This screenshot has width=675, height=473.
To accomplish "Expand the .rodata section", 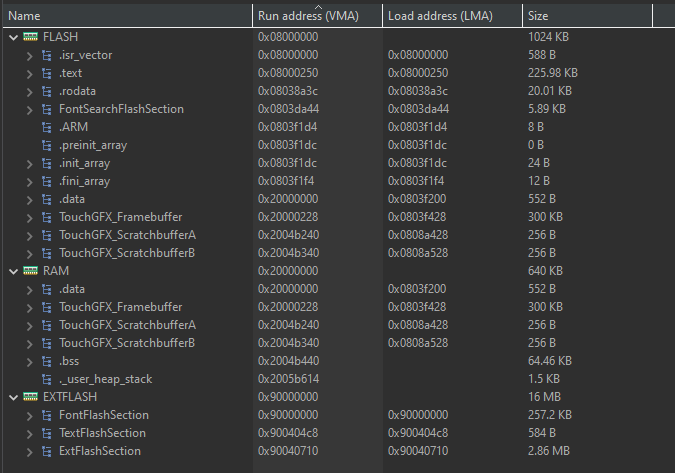I will point(29,92).
